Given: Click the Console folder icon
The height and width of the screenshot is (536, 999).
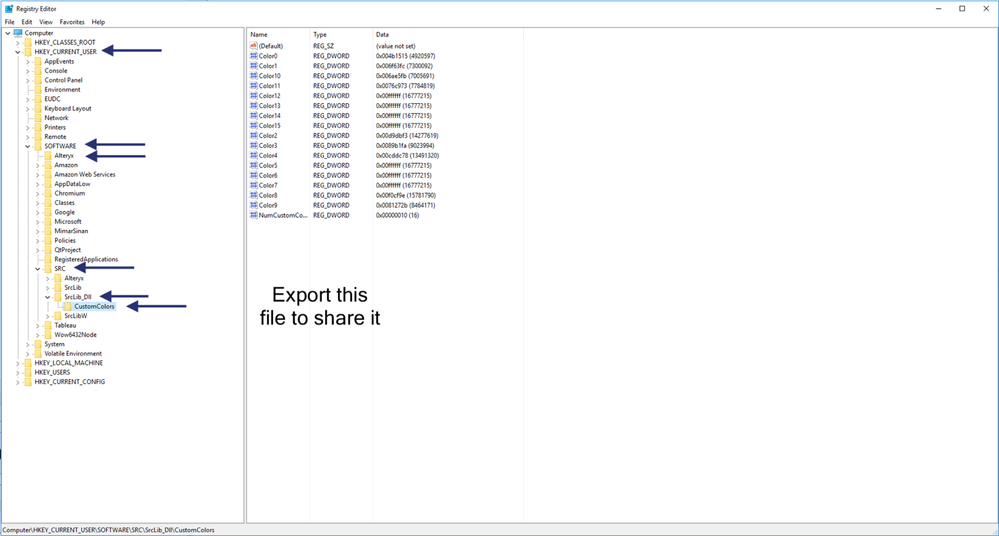Looking at the screenshot, I should tap(38, 71).
